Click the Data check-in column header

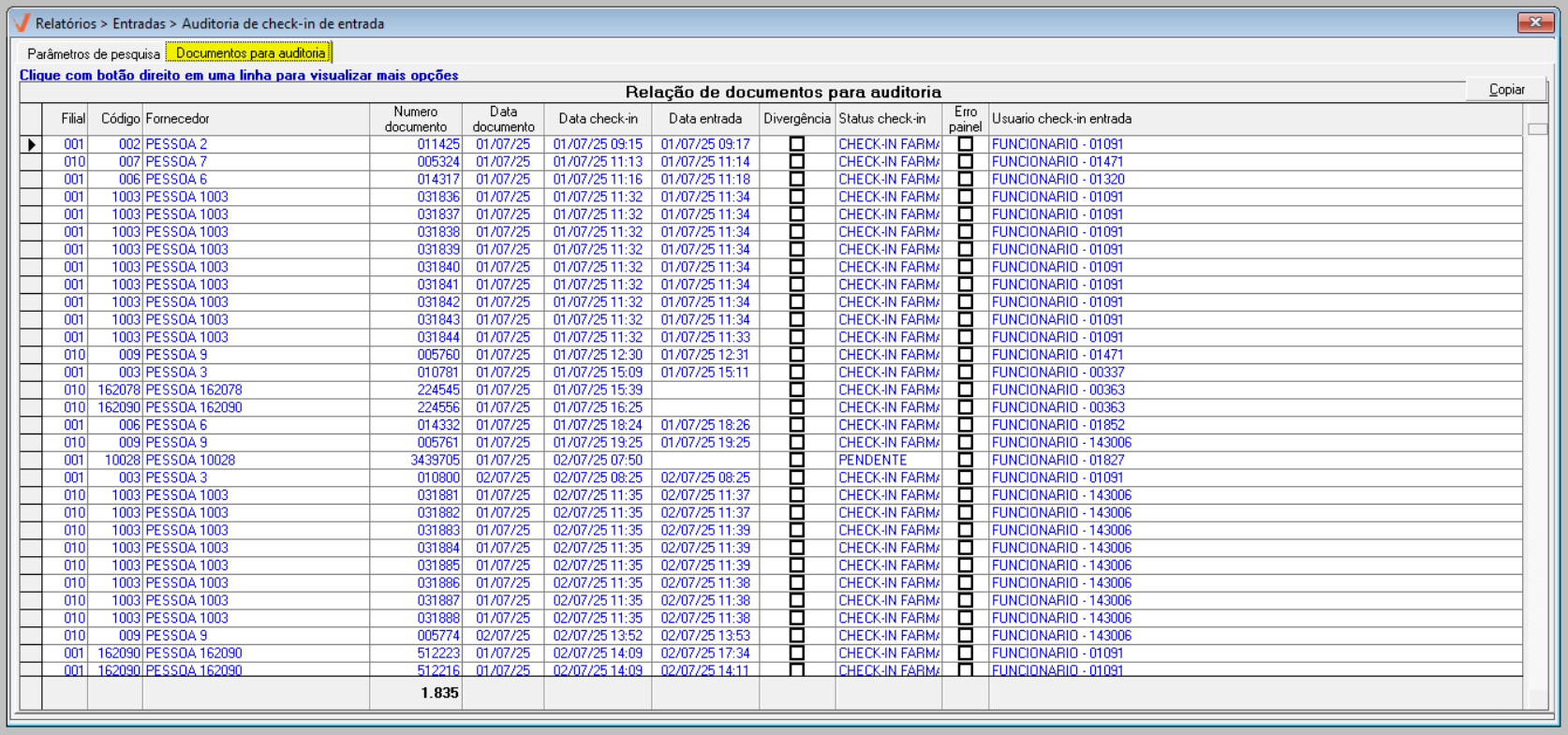click(x=598, y=119)
